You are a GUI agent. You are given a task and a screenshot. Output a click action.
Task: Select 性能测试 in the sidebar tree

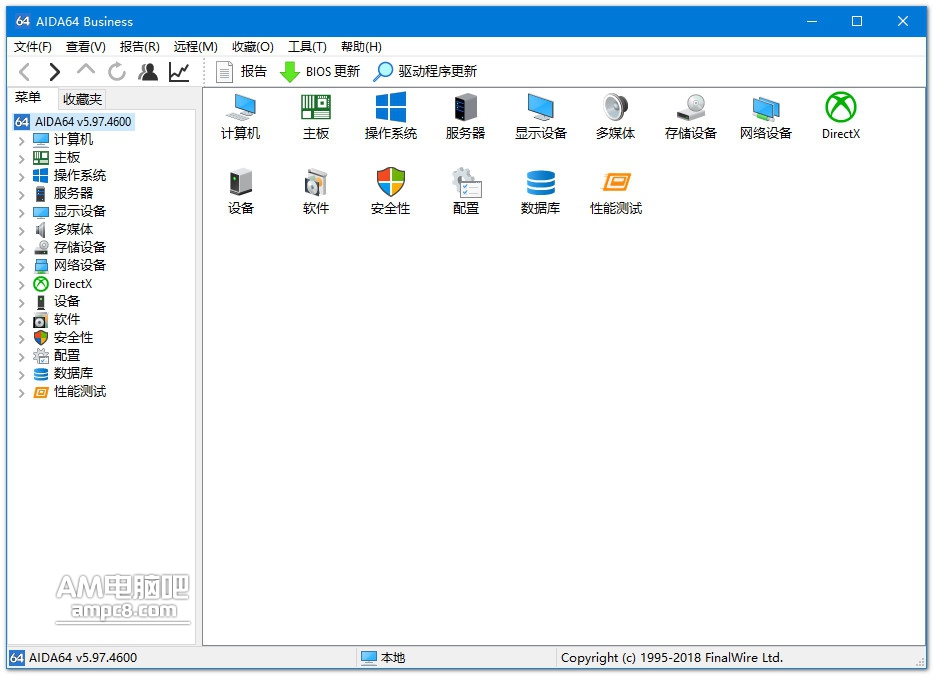tap(70, 391)
